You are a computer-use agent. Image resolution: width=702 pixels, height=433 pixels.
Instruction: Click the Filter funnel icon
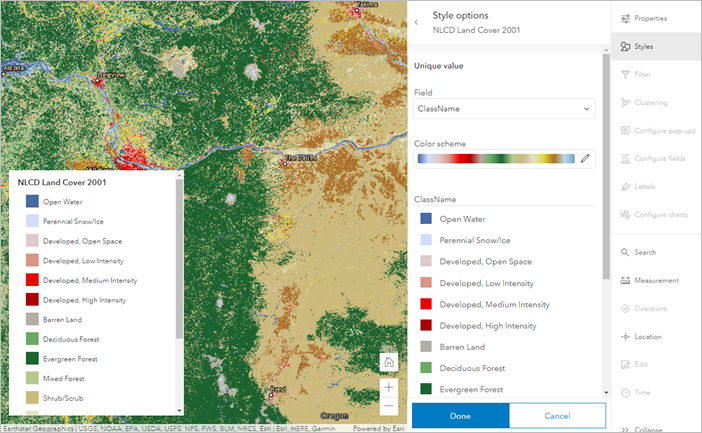[x=625, y=74]
